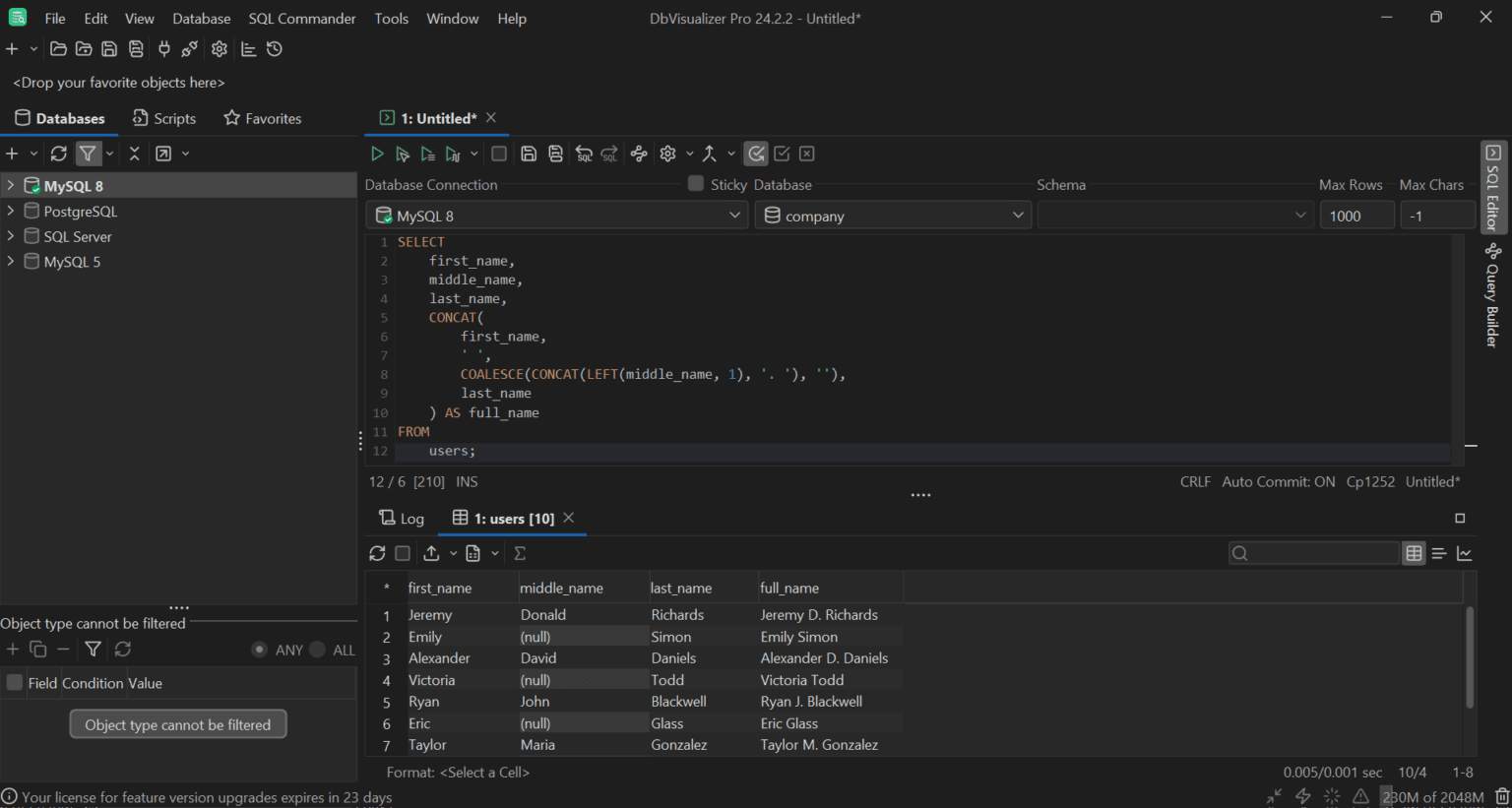The height and width of the screenshot is (808, 1512).
Task: Click into the Max Rows field
Action: 1355,216
